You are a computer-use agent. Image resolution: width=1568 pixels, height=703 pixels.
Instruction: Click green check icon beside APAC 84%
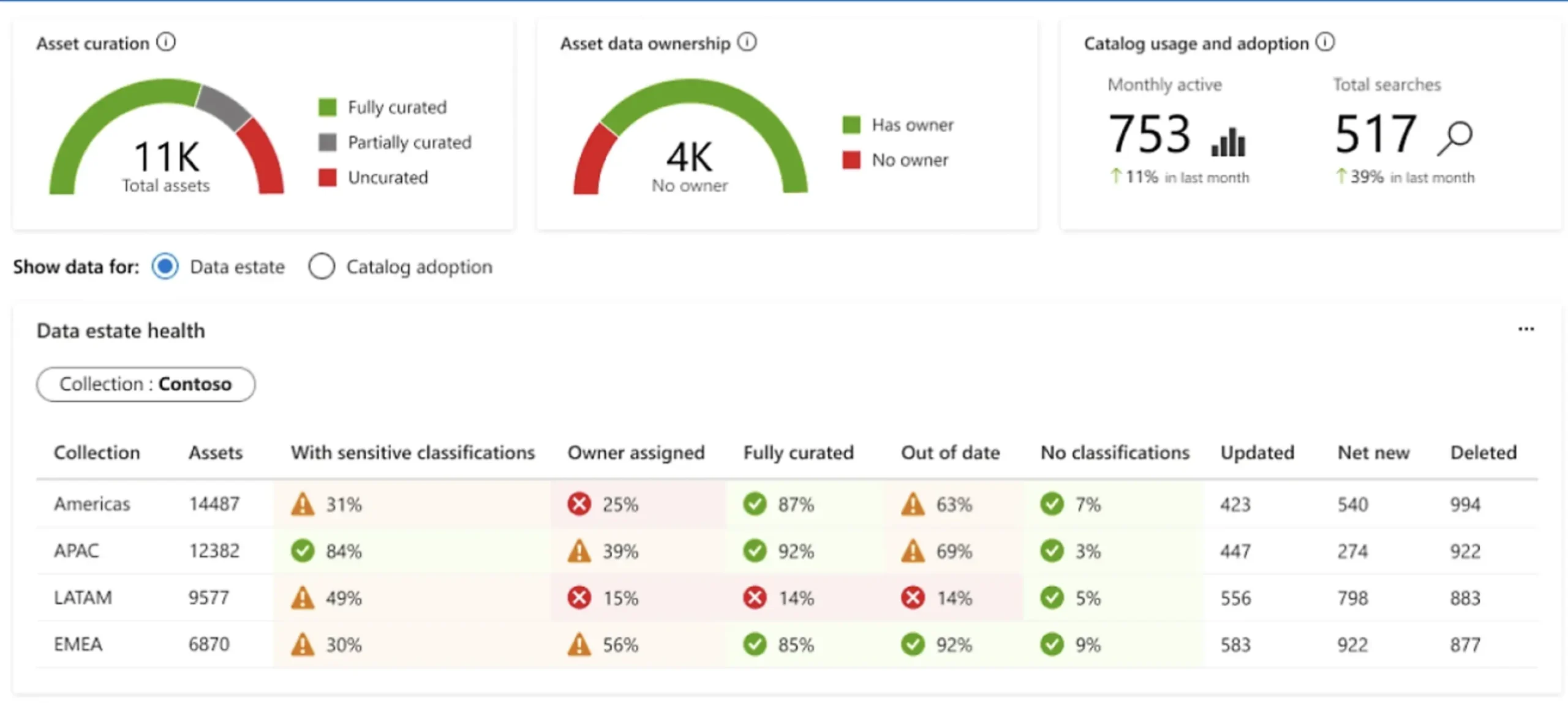[303, 551]
